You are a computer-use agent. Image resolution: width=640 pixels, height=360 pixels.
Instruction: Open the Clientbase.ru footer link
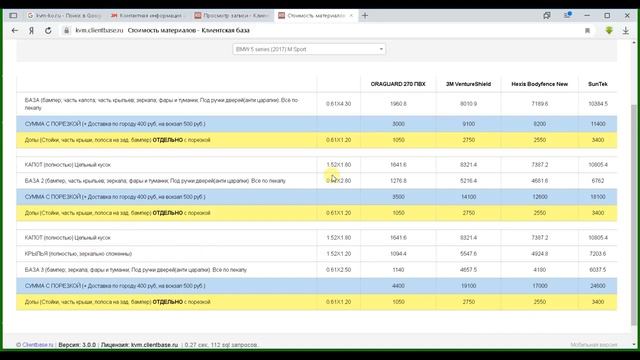(38, 345)
